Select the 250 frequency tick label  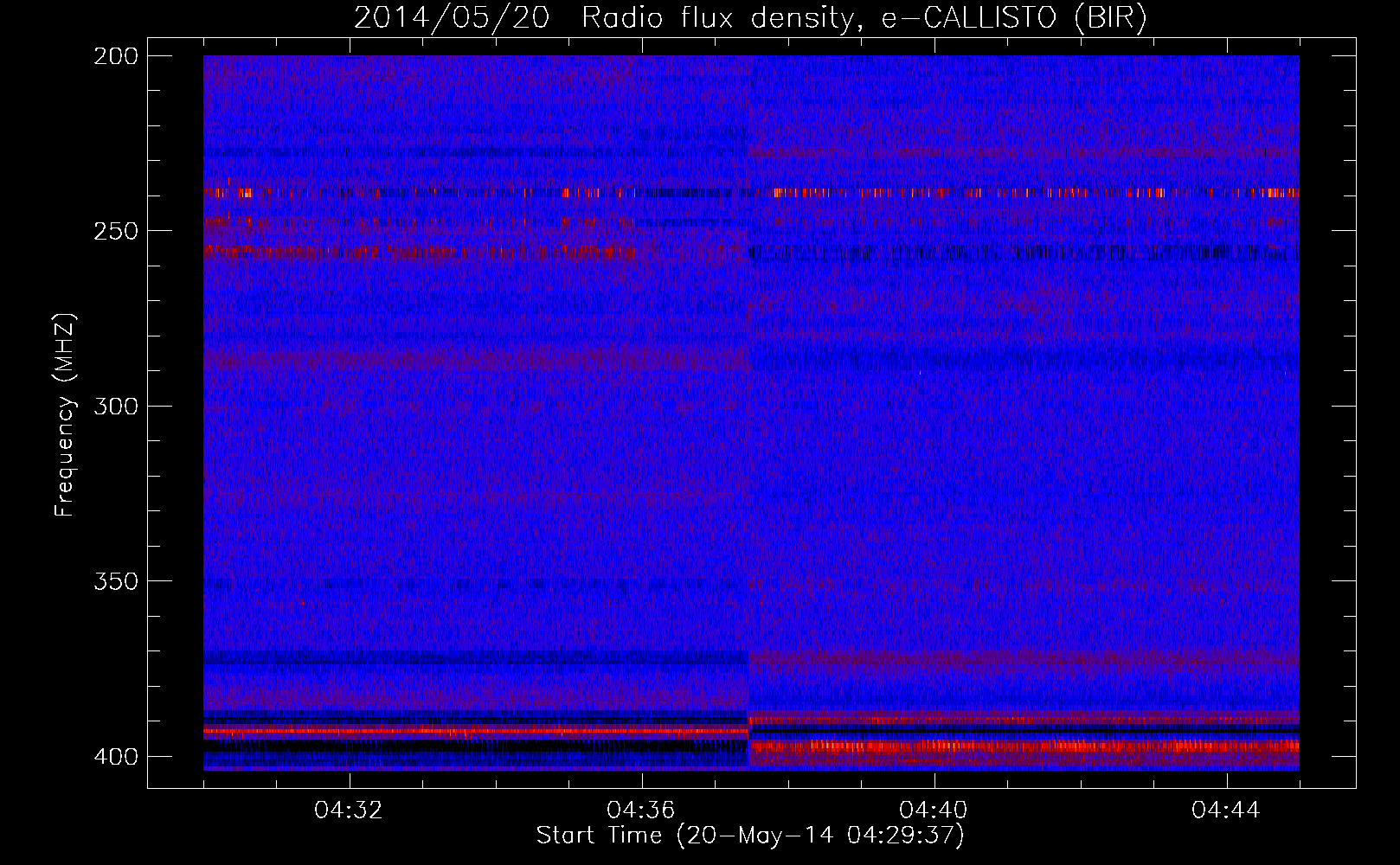[115, 231]
